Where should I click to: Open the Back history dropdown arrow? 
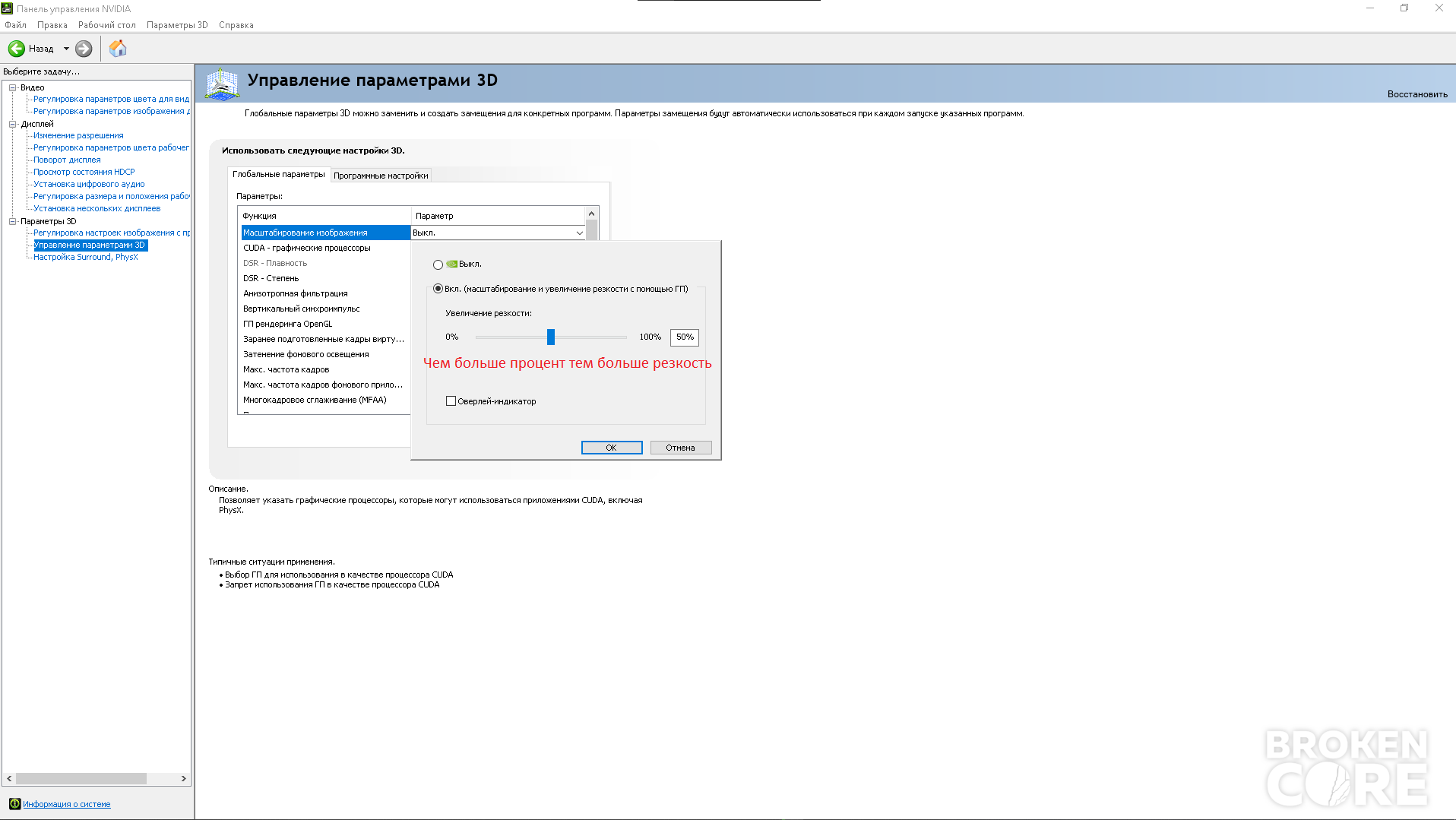66,49
